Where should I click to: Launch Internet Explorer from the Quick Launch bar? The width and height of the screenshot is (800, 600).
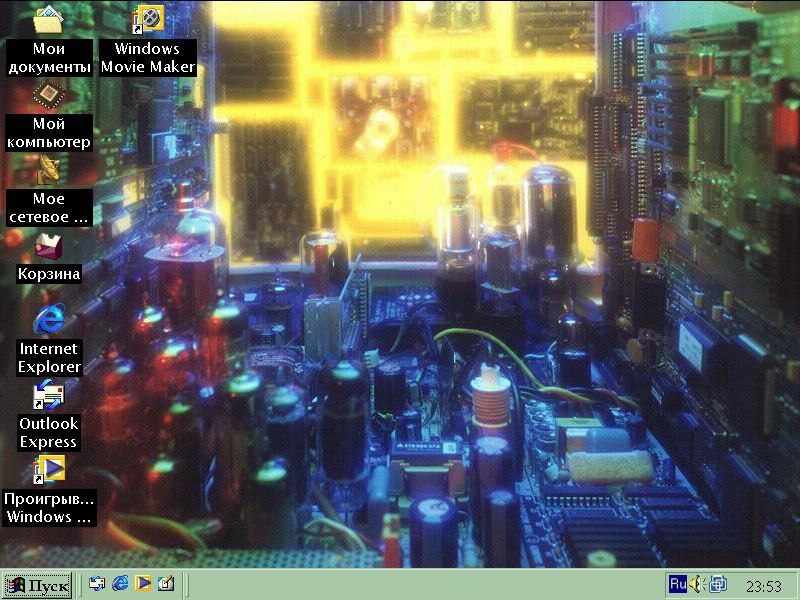click(x=120, y=583)
